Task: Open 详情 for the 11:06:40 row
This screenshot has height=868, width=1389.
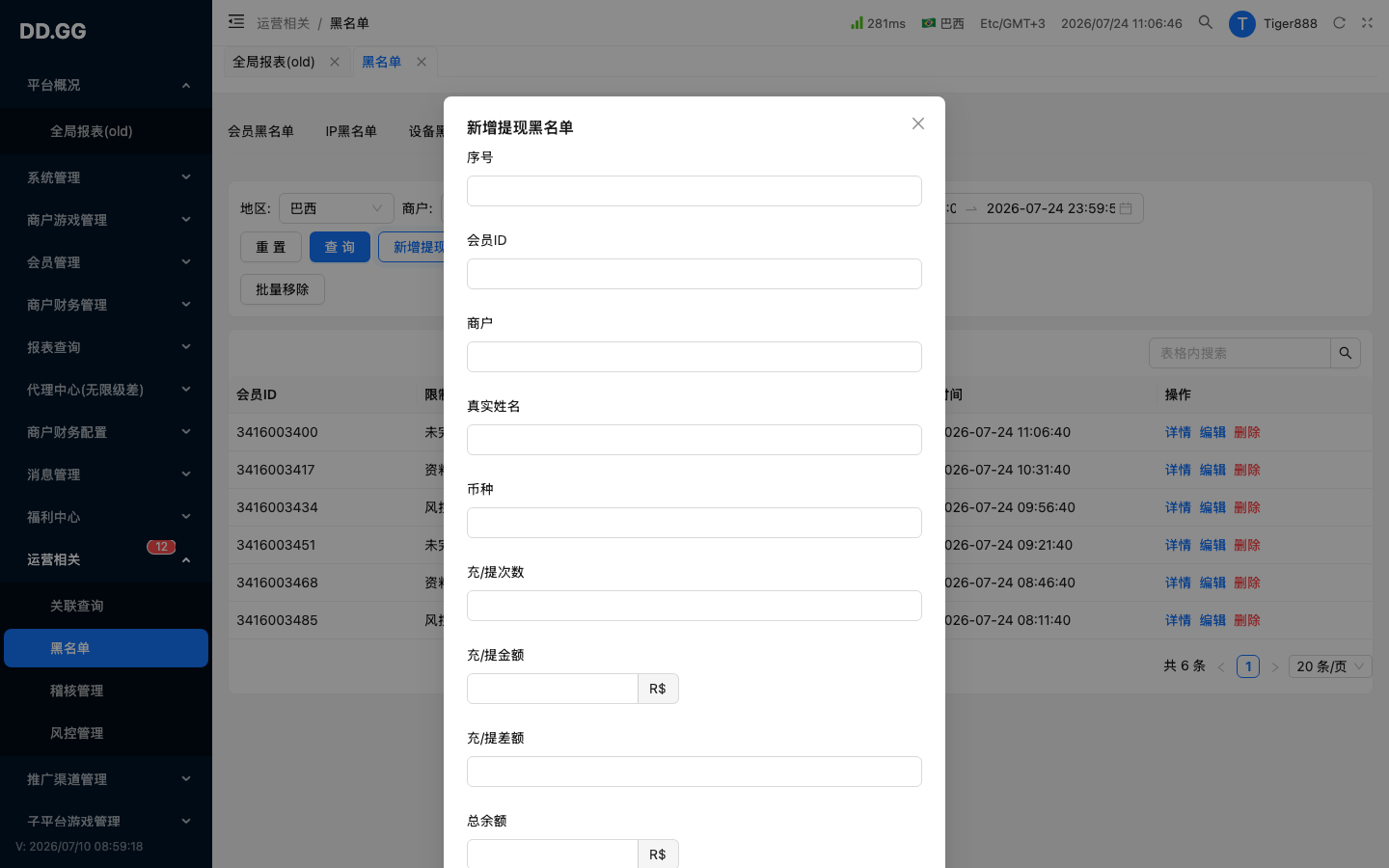Action: click(1178, 432)
